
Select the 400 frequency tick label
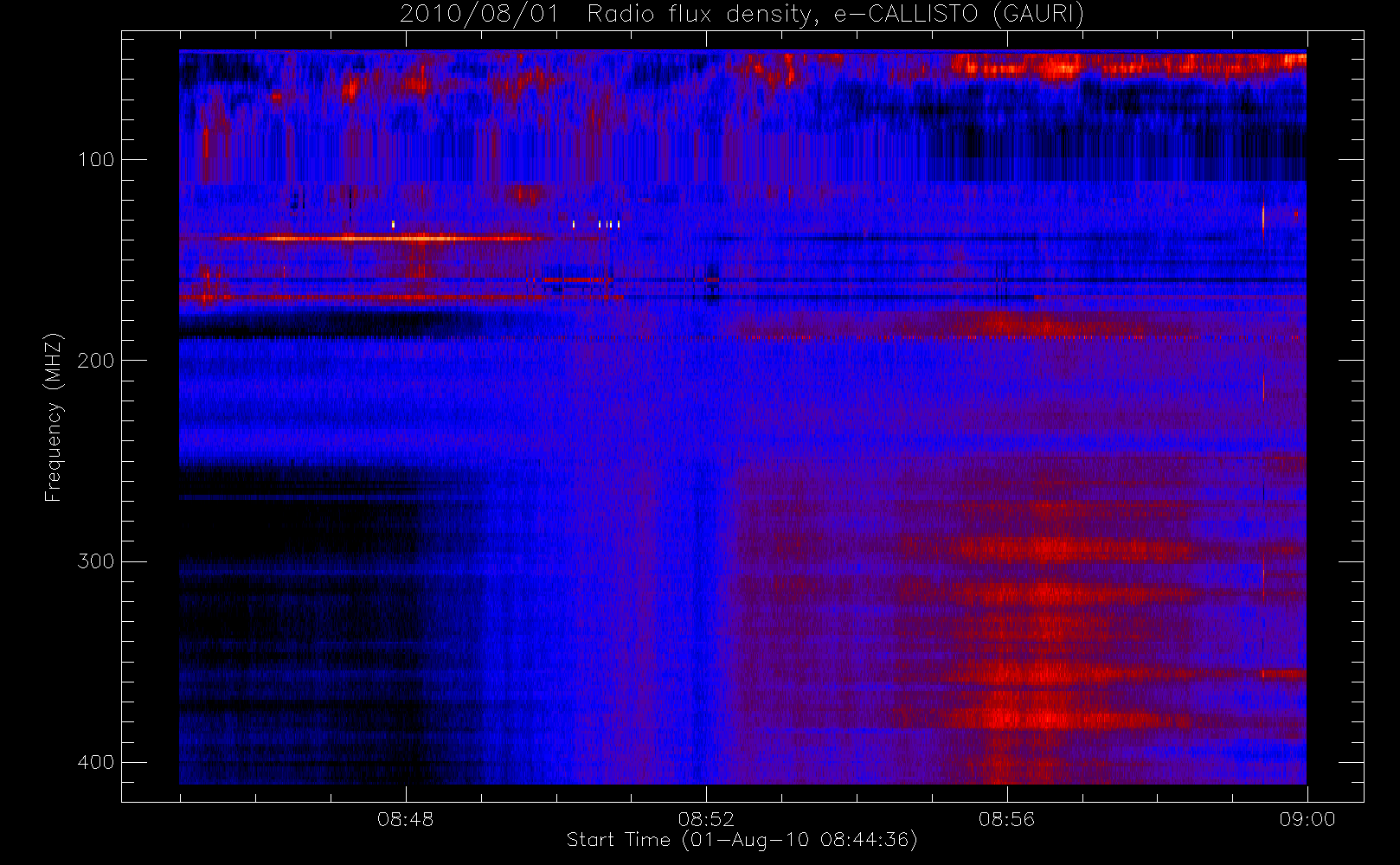point(96,762)
